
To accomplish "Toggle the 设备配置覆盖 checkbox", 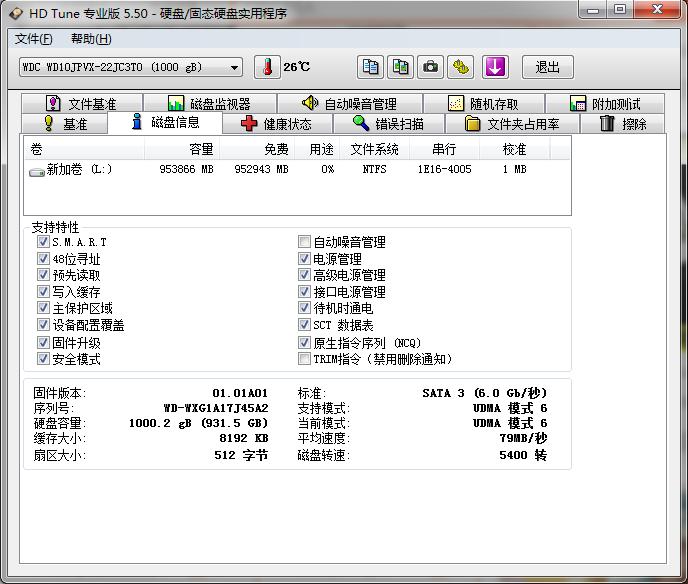I will [43, 325].
